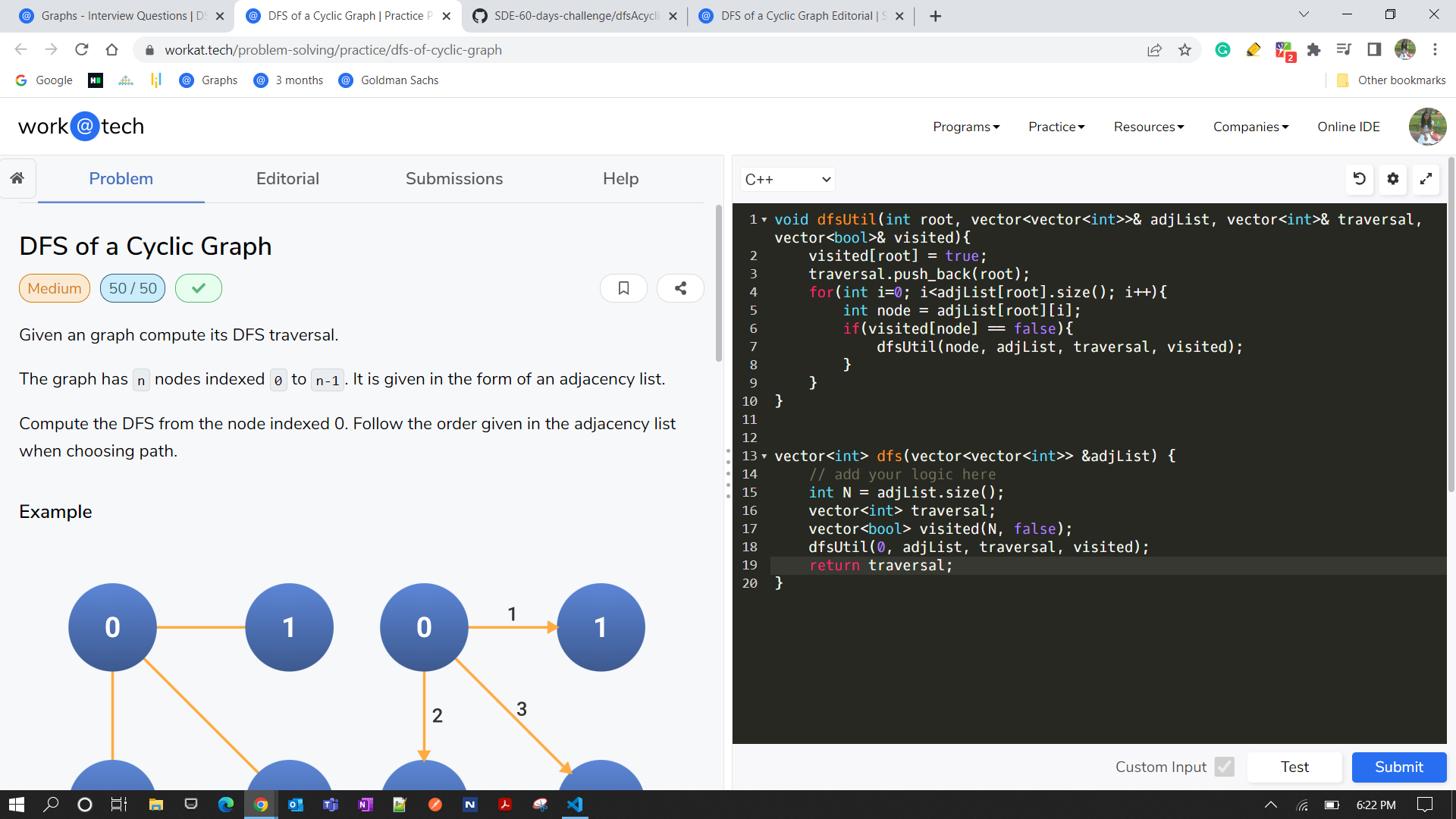This screenshot has height=819, width=1456.
Task: Open a new browser tab
Action: [935, 16]
